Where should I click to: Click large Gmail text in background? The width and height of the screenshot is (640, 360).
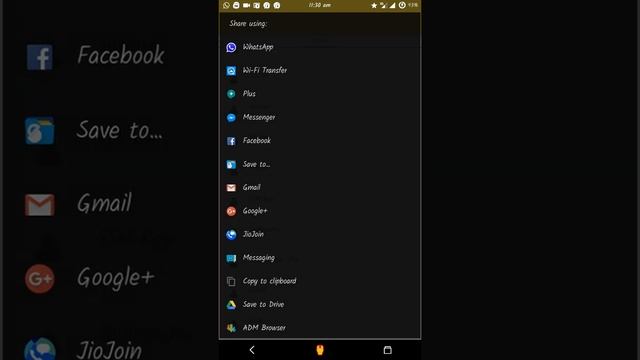click(104, 203)
